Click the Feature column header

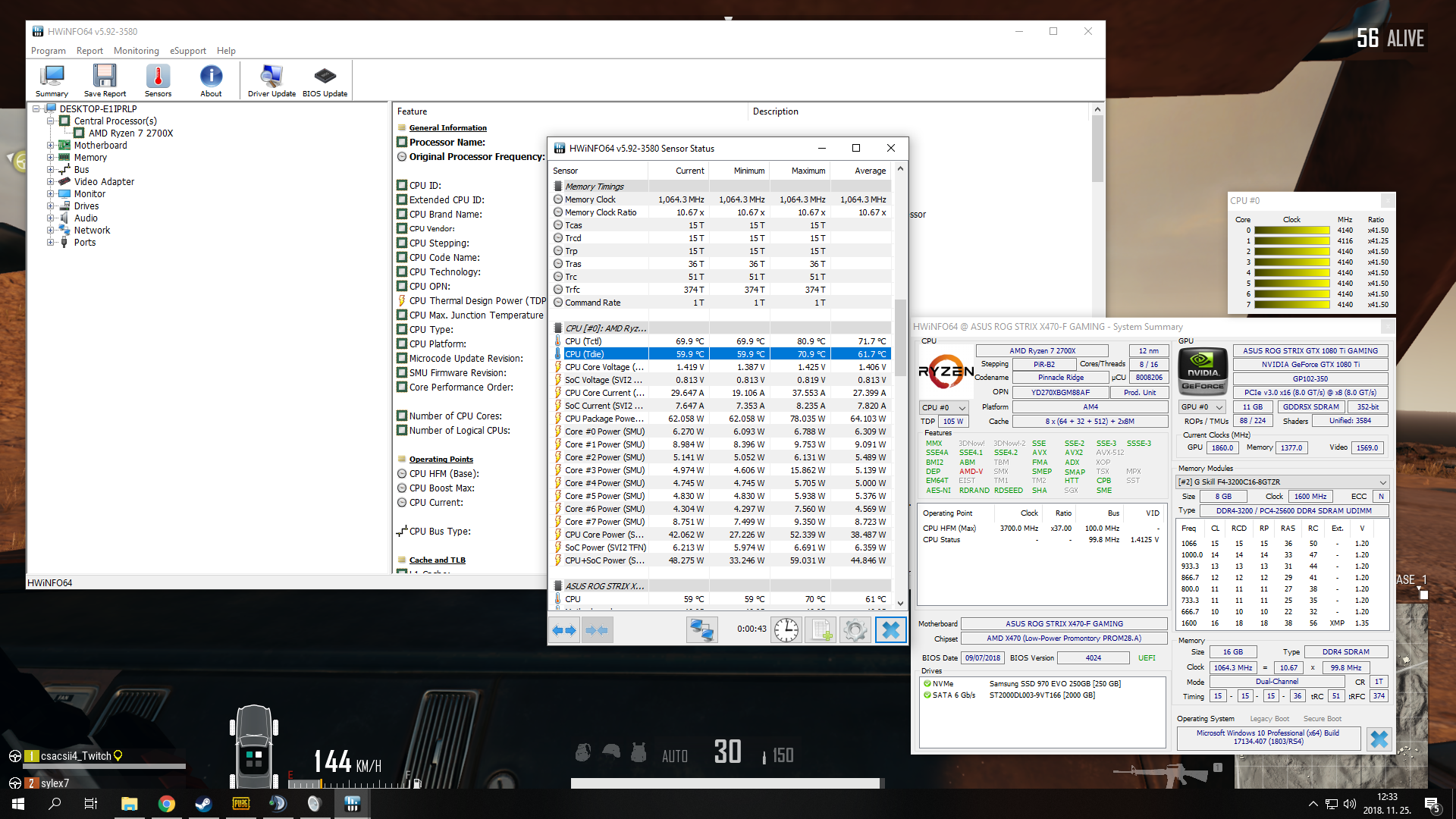coord(570,111)
